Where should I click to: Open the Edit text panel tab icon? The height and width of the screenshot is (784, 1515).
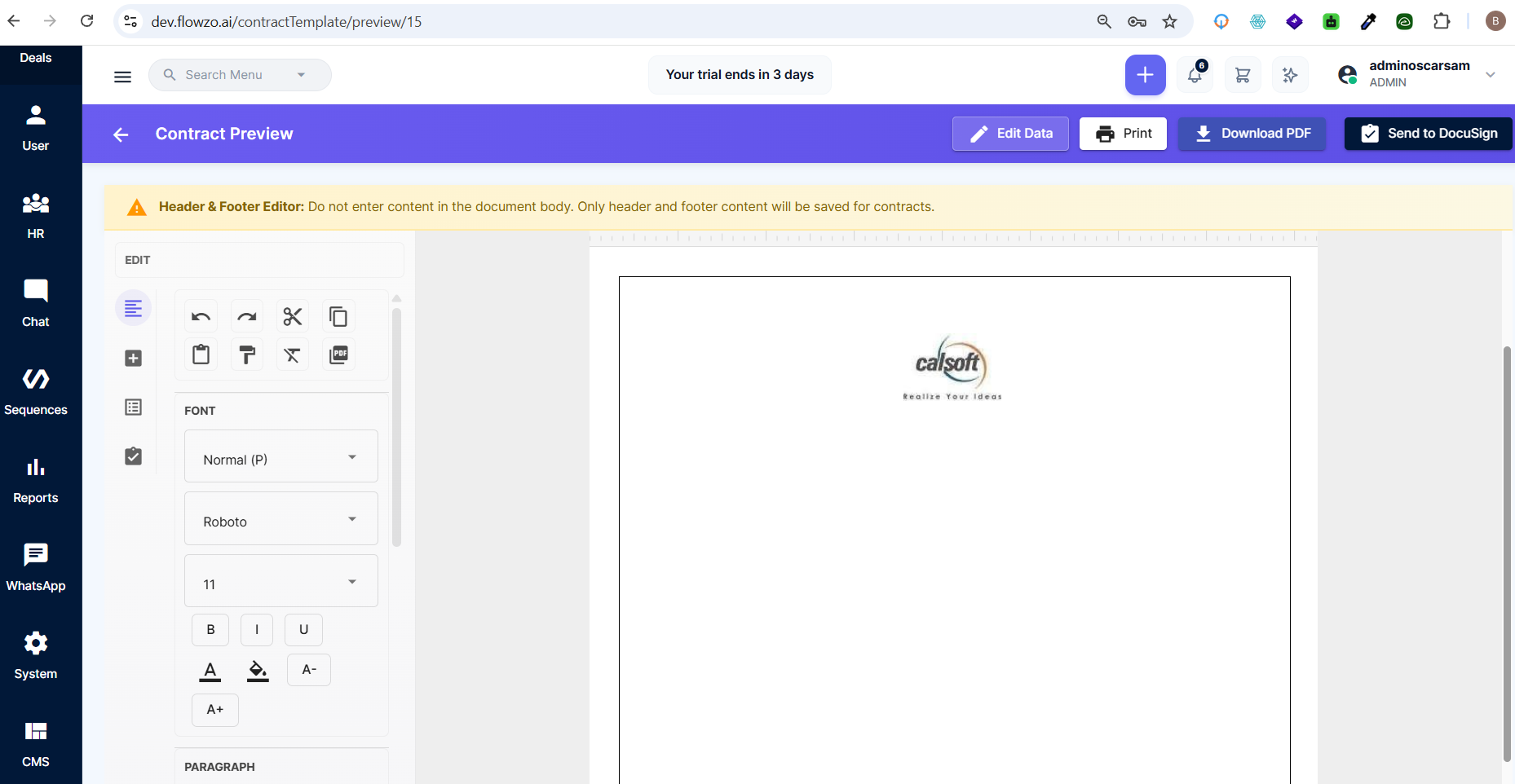(134, 308)
